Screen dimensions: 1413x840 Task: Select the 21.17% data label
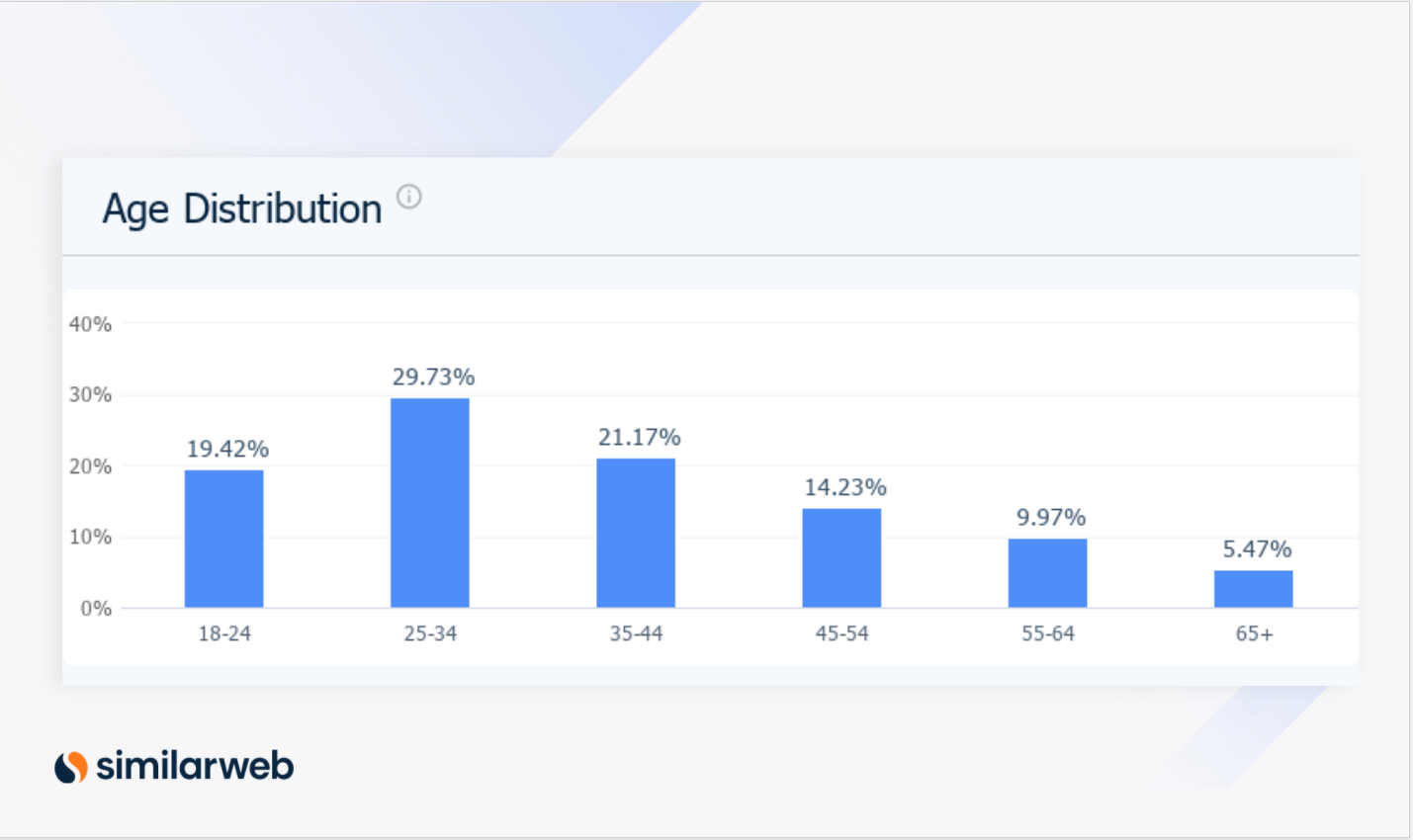point(640,435)
